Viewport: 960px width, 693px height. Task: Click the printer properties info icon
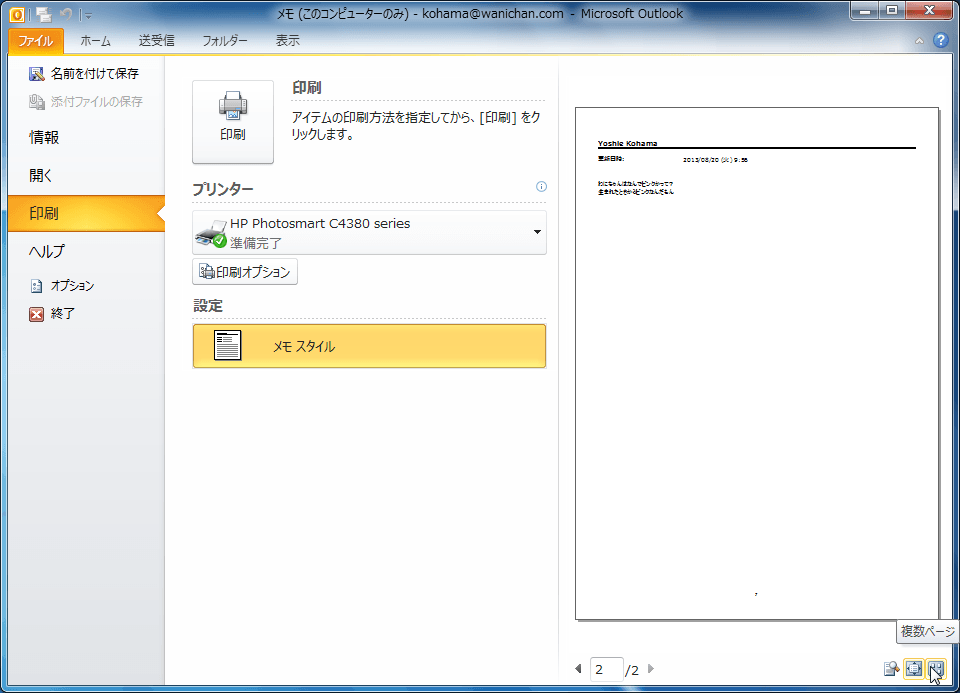pos(541,187)
